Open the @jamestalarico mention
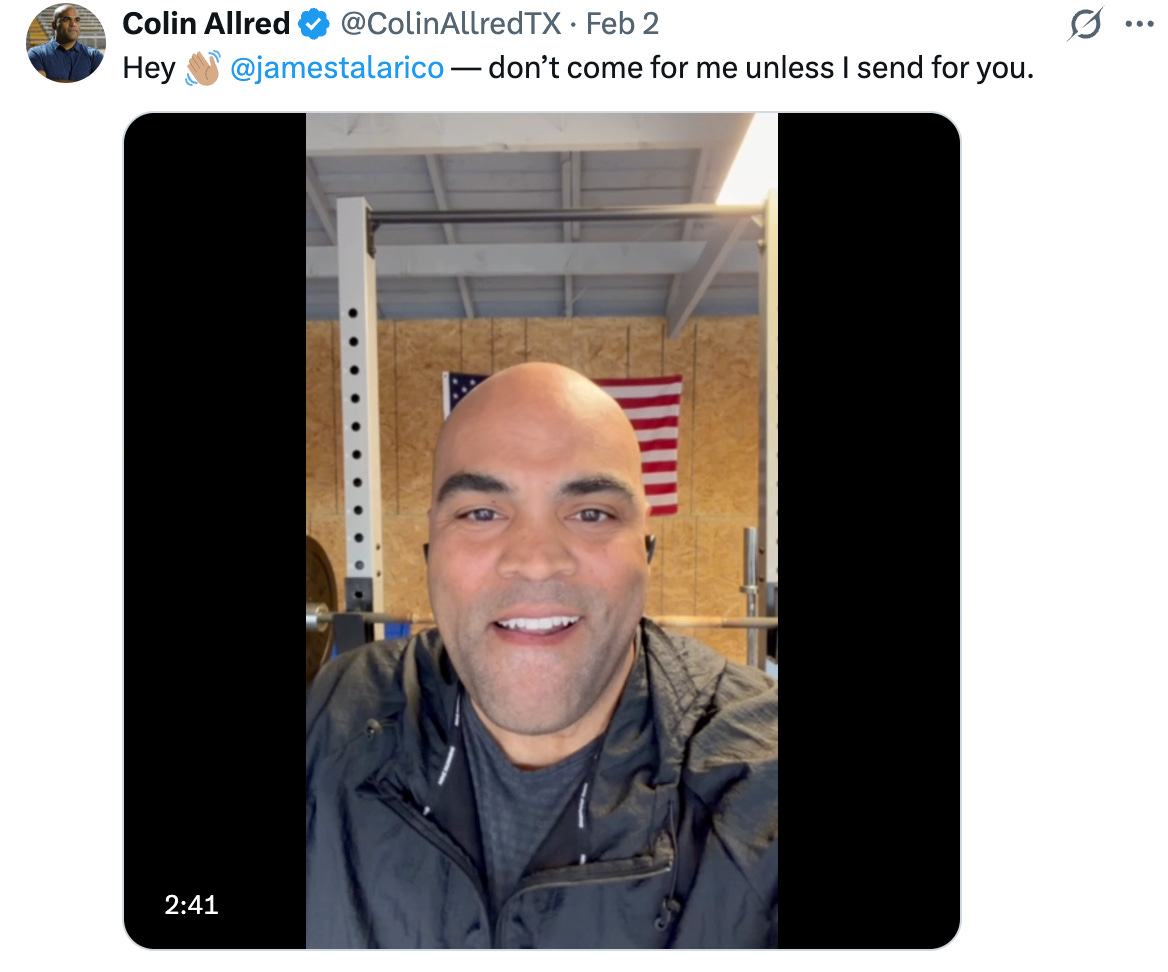The width and height of the screenshot is (1168, 972). 337,69
